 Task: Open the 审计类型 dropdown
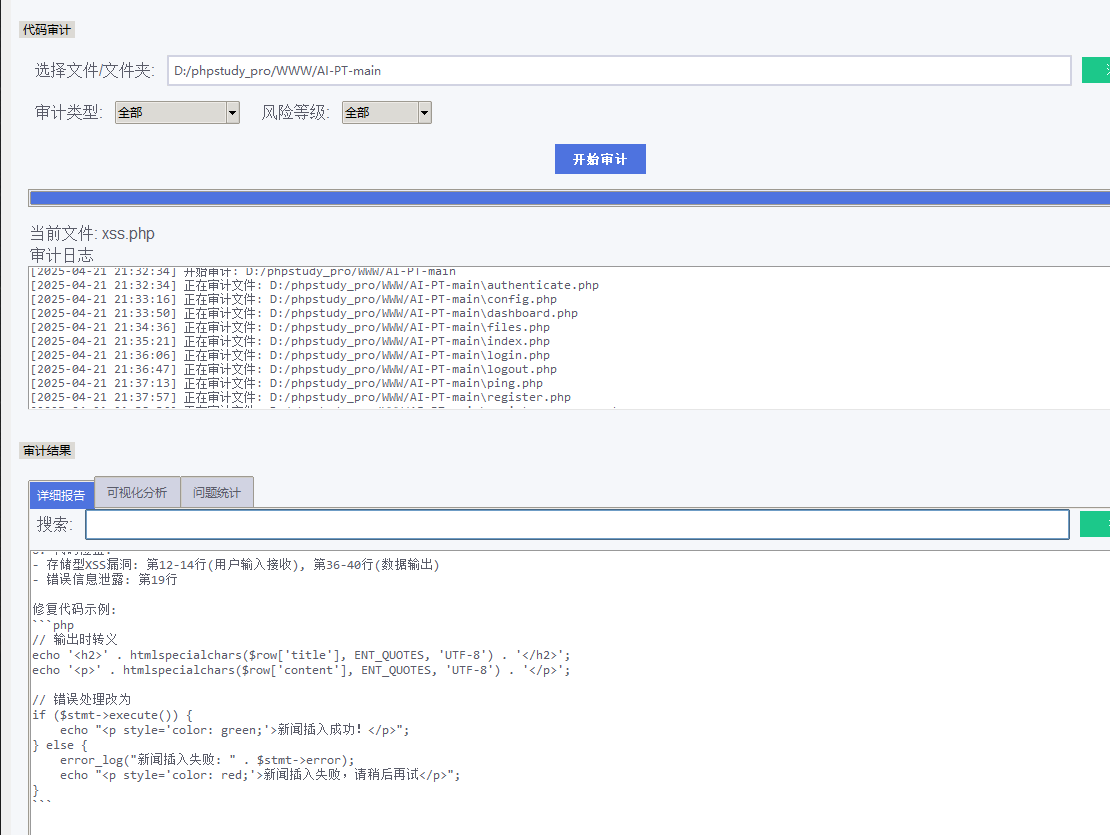[177, 113]
